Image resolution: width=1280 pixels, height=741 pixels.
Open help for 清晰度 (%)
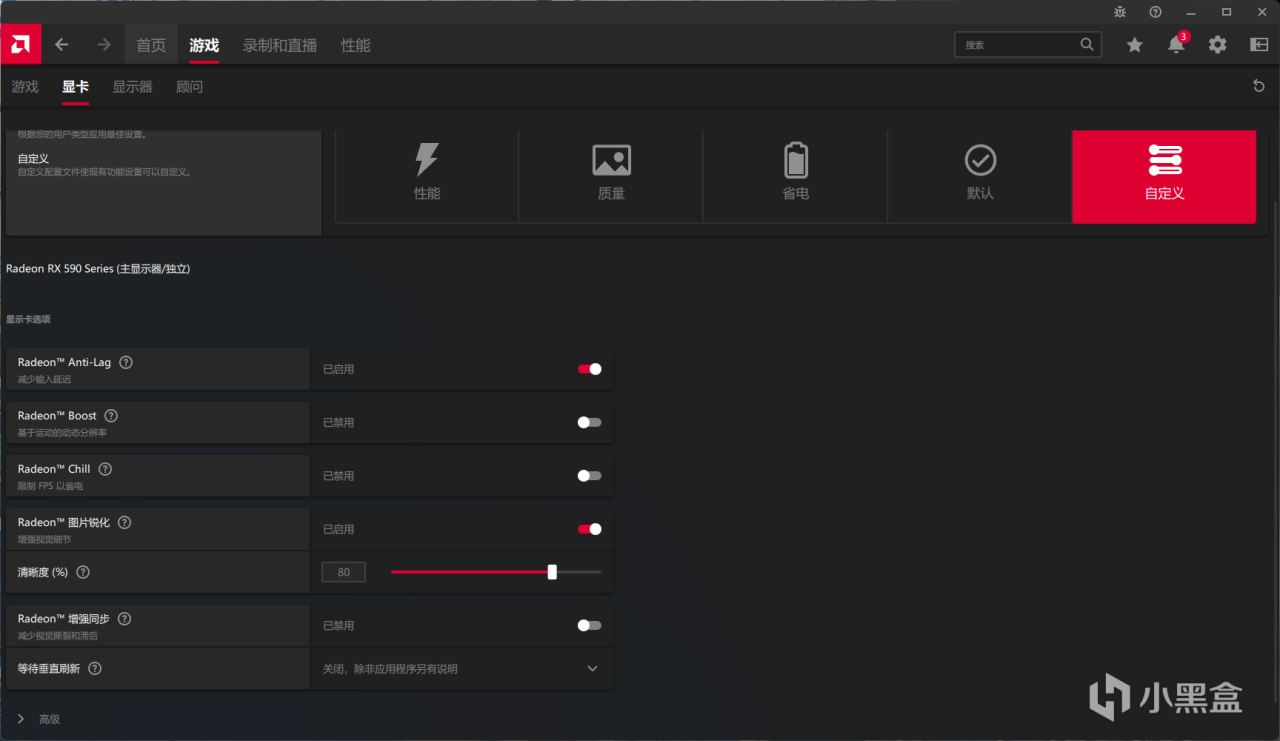coord(83,572)
